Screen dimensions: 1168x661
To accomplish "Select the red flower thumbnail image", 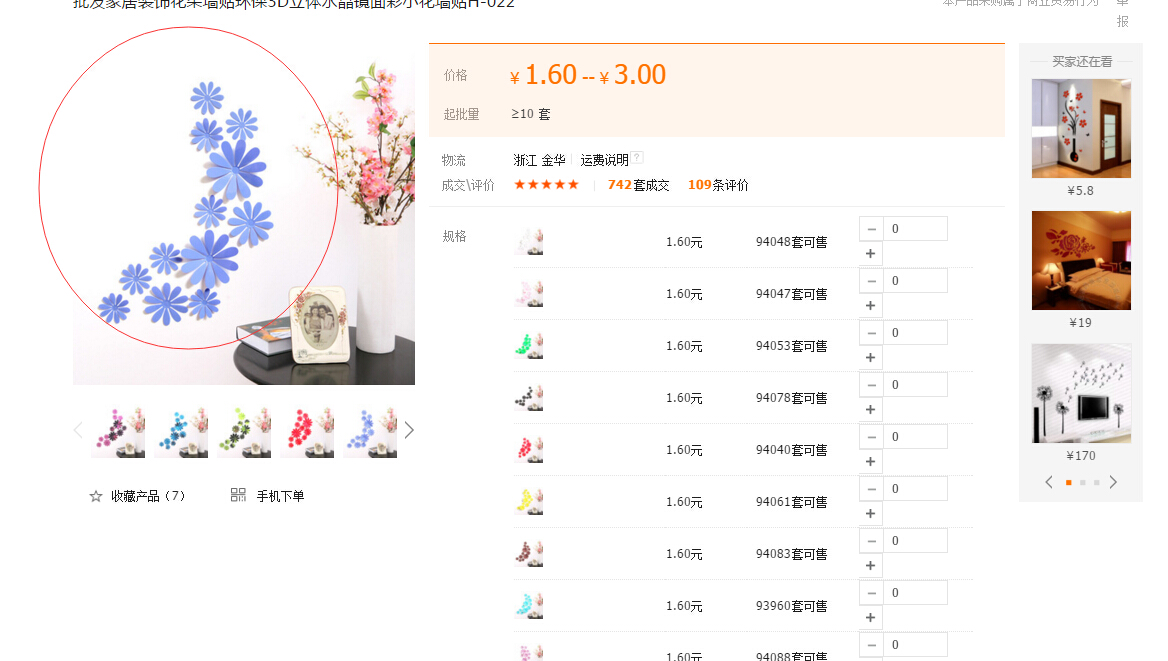I will click(308, 432).
